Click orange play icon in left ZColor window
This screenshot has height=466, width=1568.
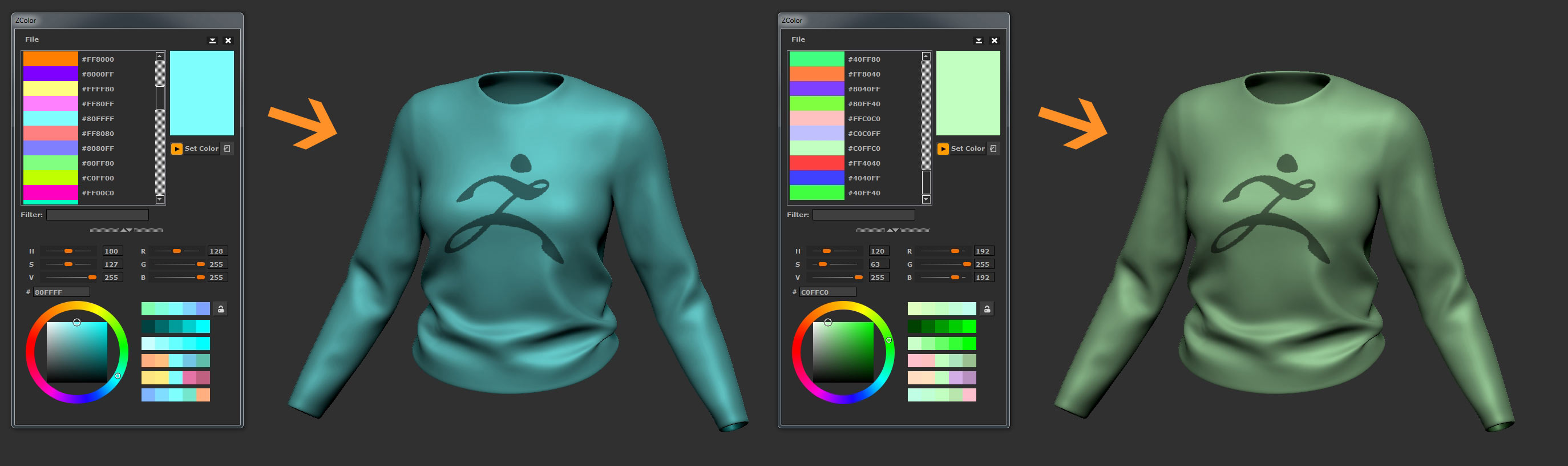click(x=176, y=148)
